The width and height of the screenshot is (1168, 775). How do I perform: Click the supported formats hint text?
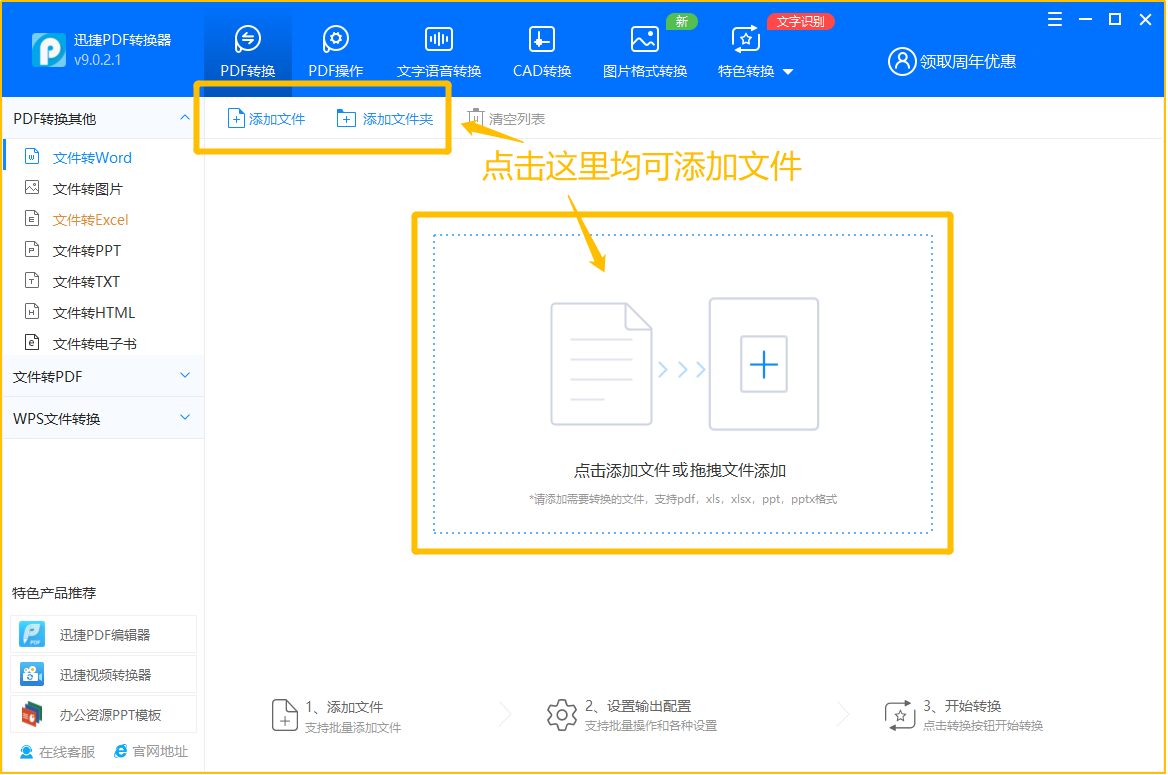pyautogui.click(x=683, y=499)
